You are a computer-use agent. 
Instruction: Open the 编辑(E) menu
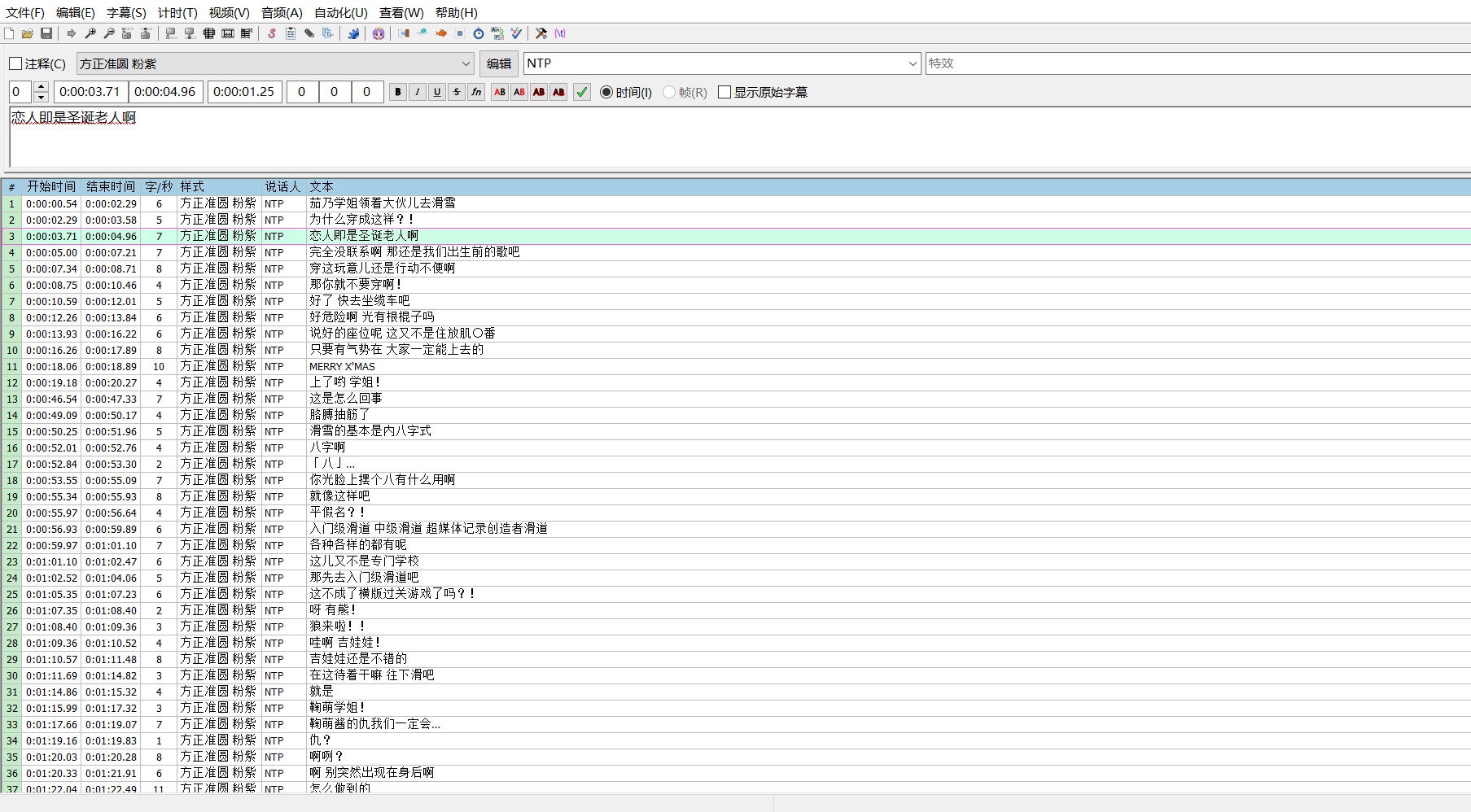tap(76, 13)
